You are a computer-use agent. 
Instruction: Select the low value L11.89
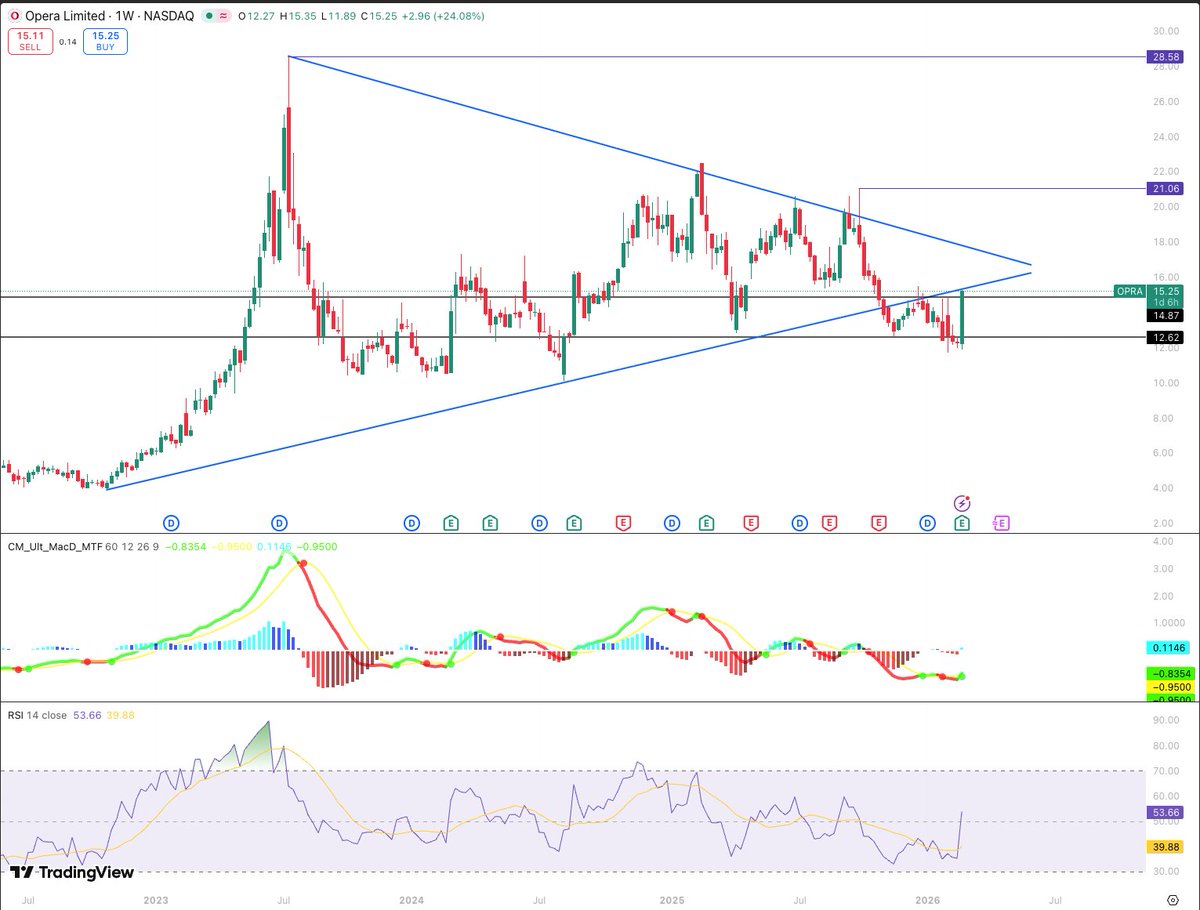point(341,16)
